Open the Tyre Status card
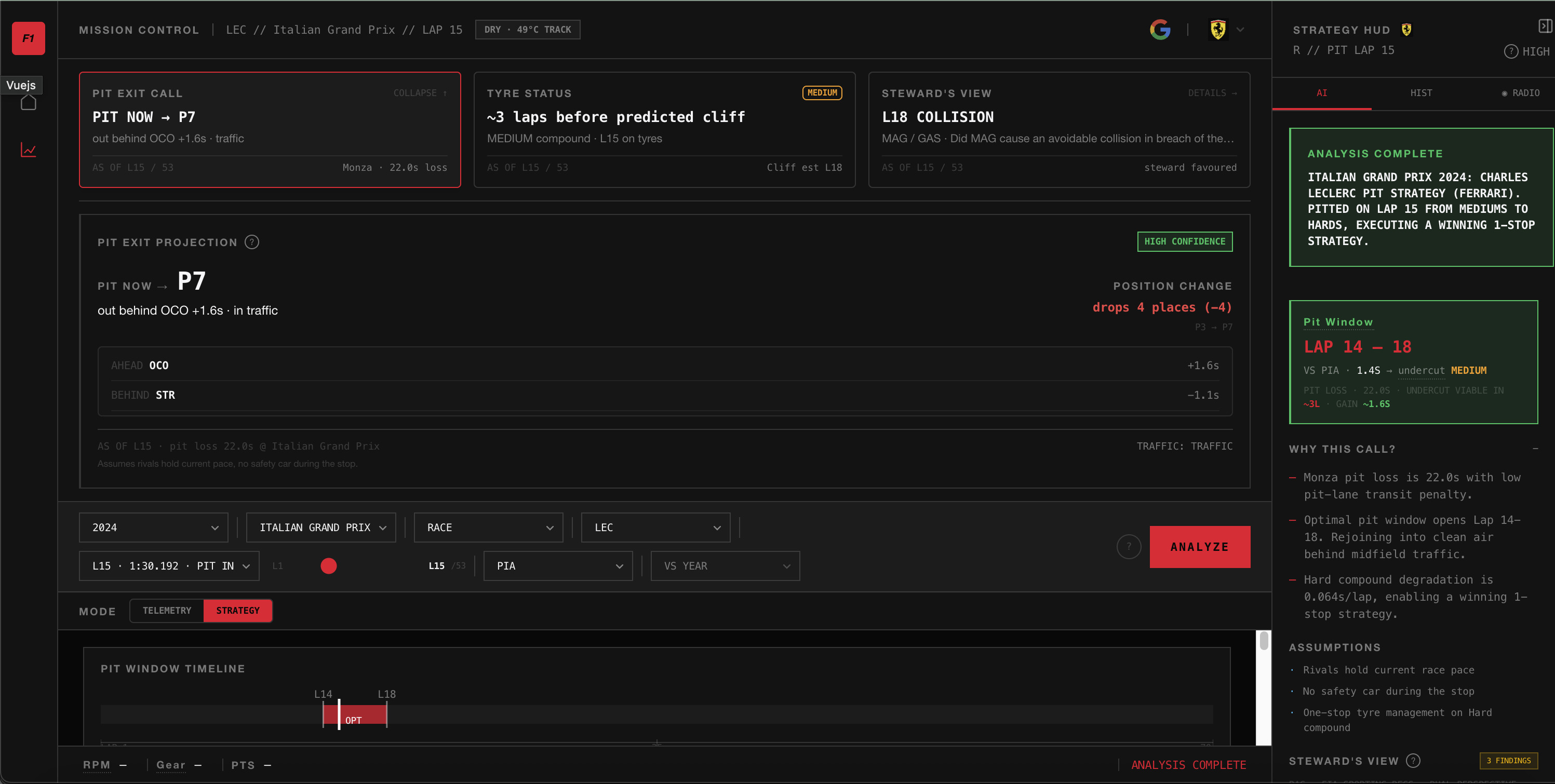 (664, 130)
